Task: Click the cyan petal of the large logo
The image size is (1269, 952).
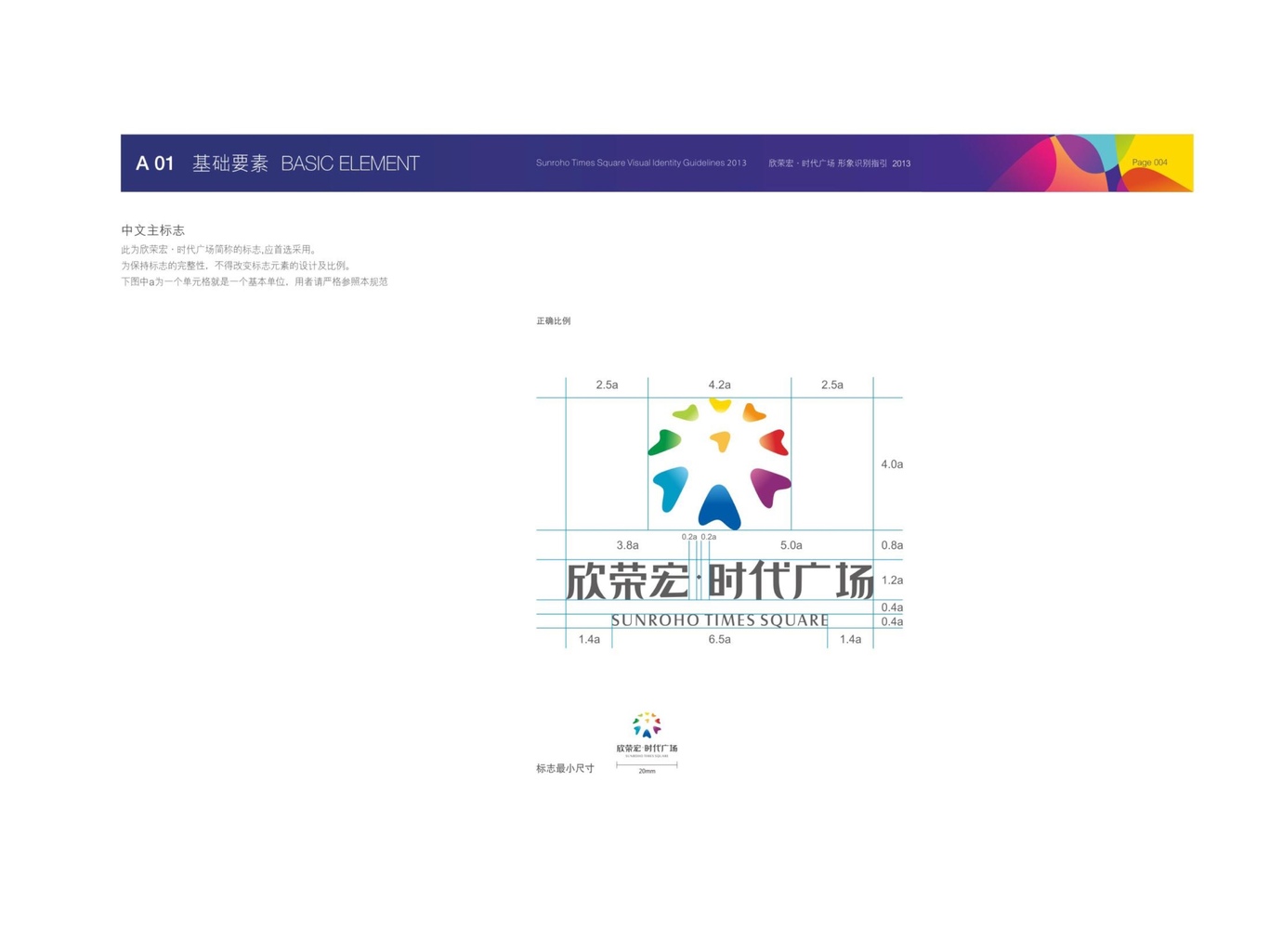Action: tap(670, 489)
